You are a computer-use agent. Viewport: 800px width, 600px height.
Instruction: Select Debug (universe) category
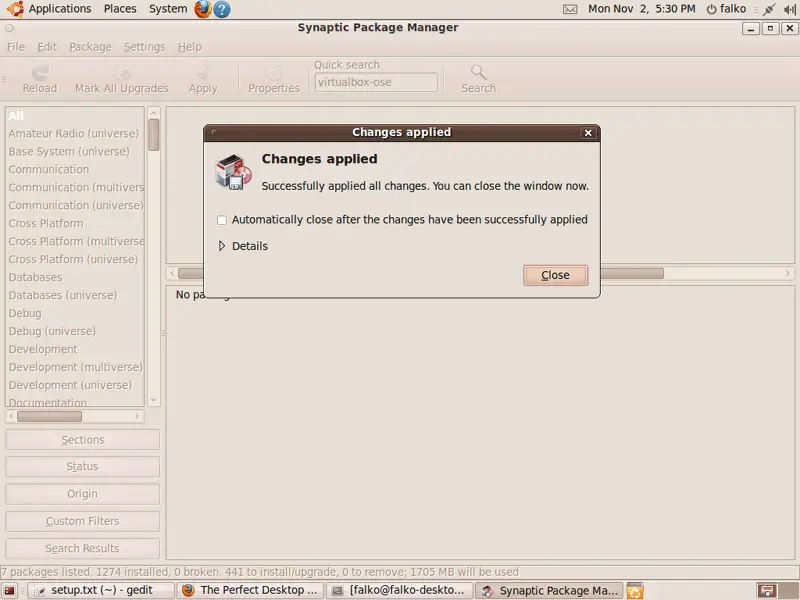point(75,331)
